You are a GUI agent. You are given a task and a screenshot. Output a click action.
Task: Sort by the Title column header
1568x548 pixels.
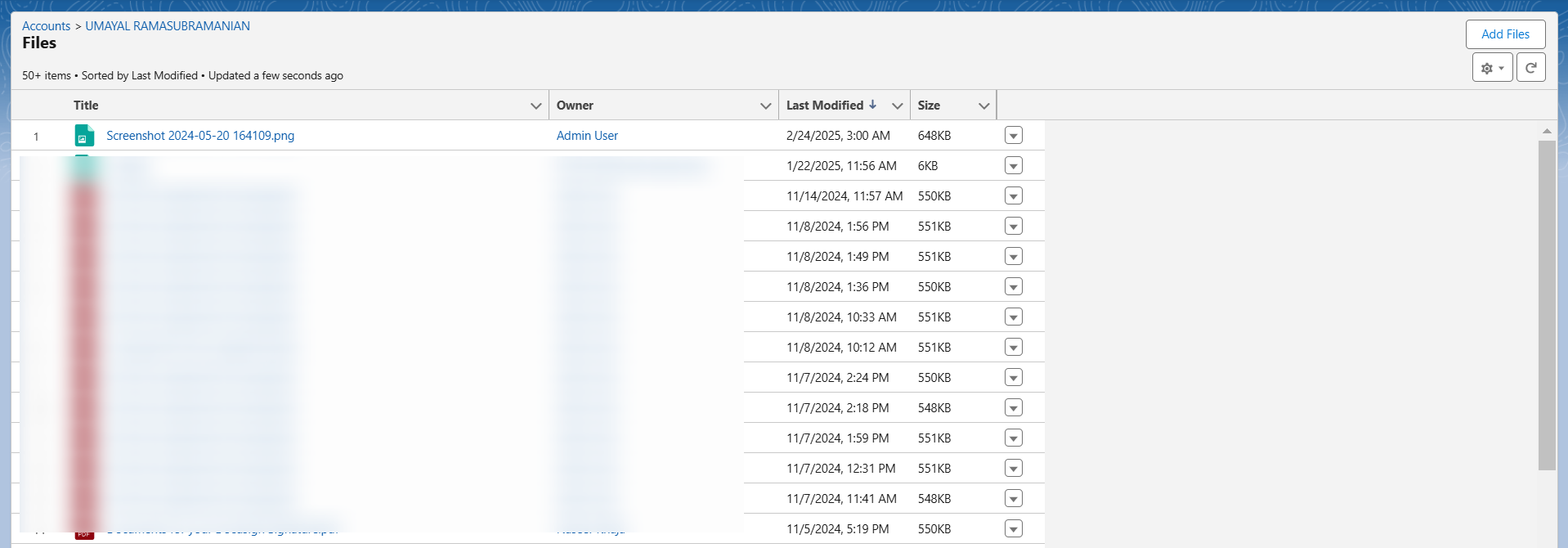86,106
